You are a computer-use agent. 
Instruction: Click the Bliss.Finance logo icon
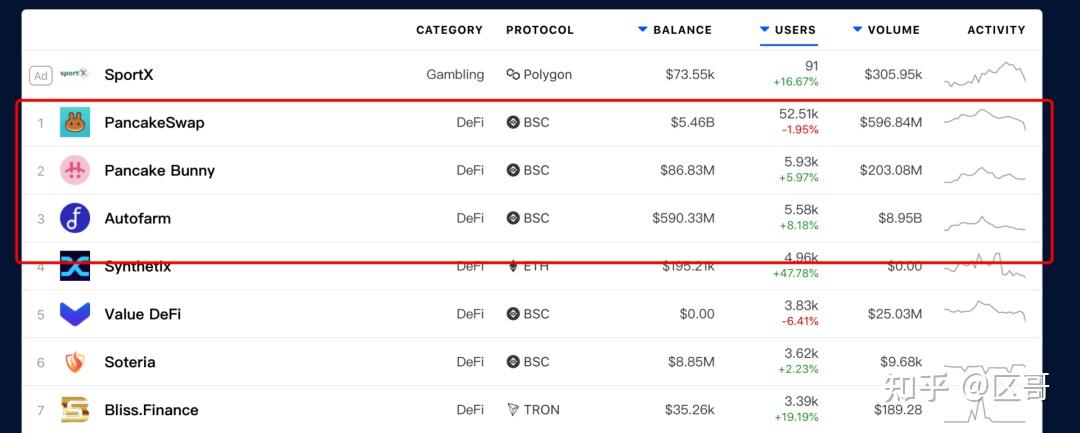75,410
